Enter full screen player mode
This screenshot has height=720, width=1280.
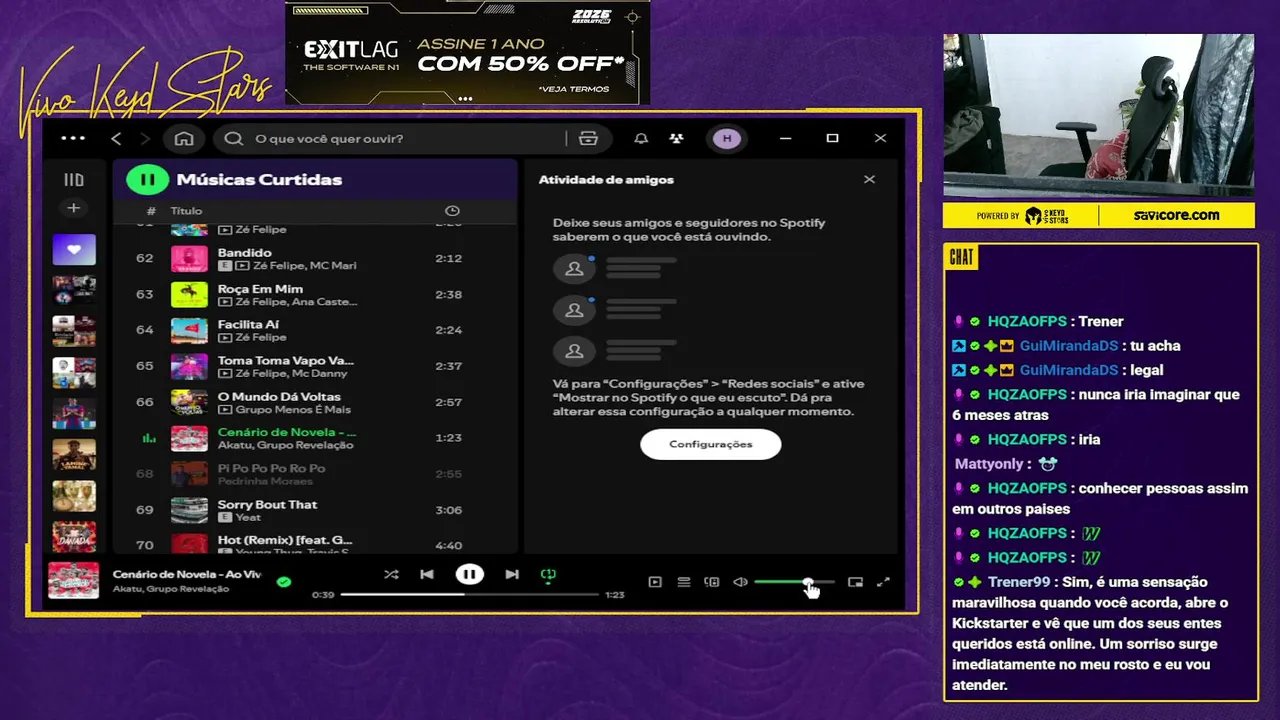pos(884,582)
